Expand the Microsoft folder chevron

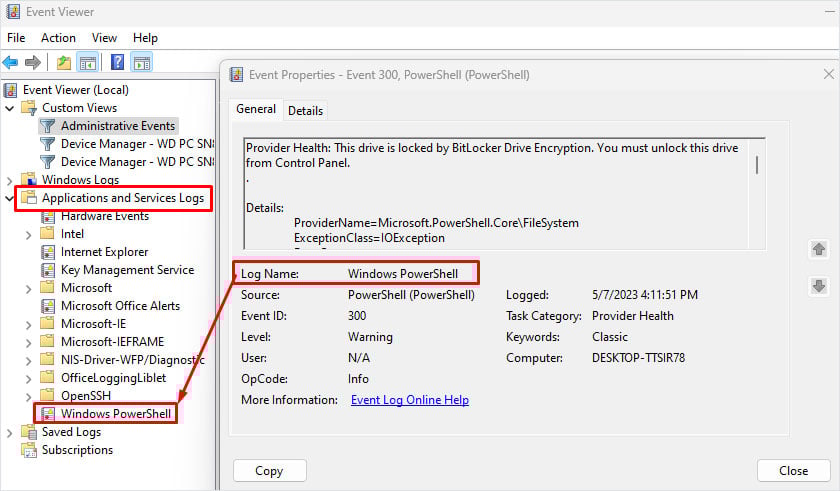(28, 289)
